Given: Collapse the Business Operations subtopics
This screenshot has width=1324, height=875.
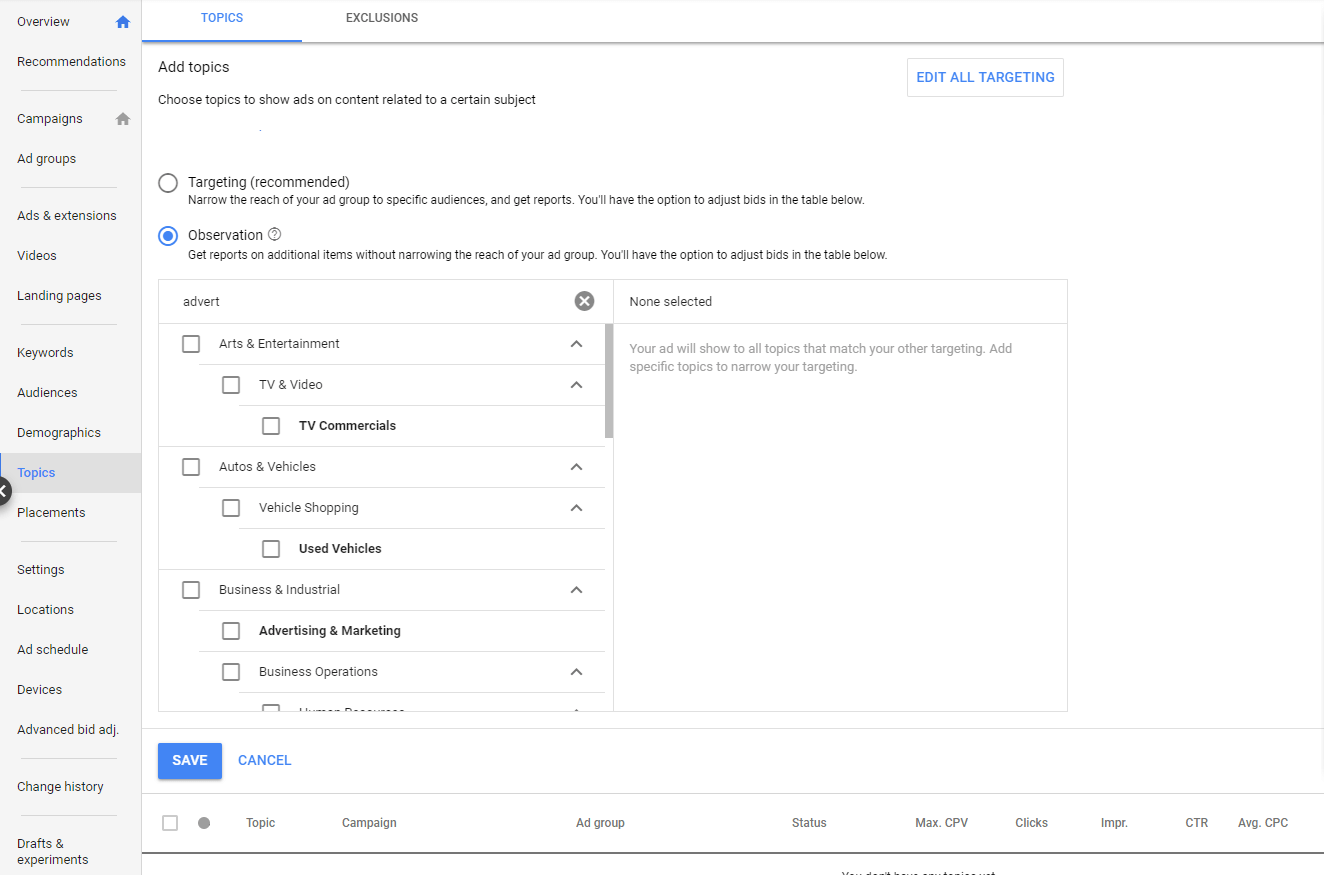Looking at the screenshot, I should click(576, 671).
